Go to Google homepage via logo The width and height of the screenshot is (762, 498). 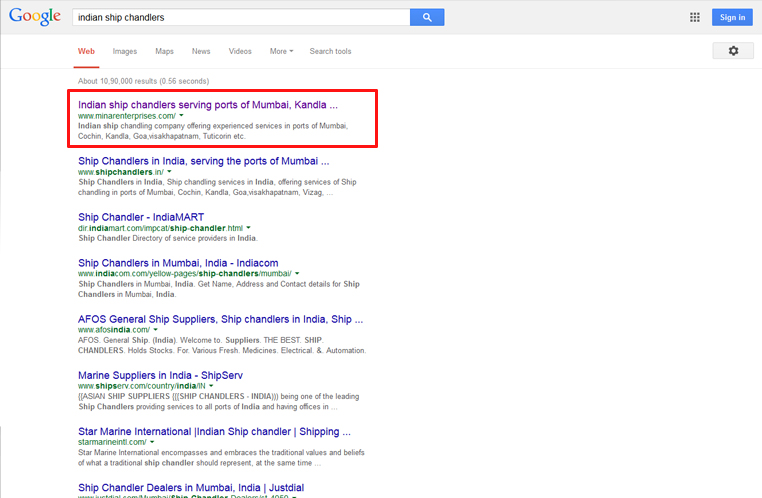tap(33, 17)
